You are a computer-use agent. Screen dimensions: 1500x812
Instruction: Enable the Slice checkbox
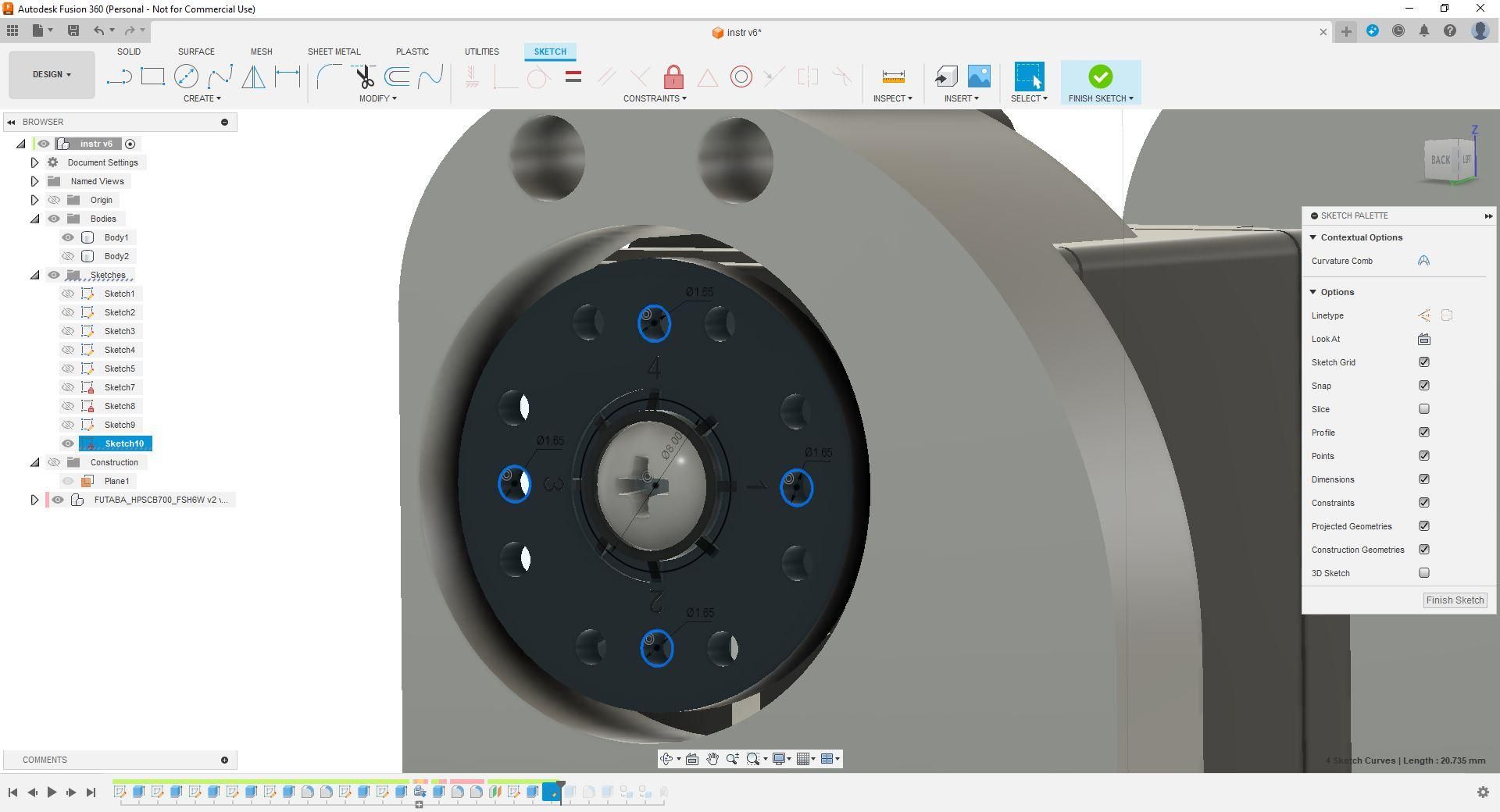coord(1424,409)
